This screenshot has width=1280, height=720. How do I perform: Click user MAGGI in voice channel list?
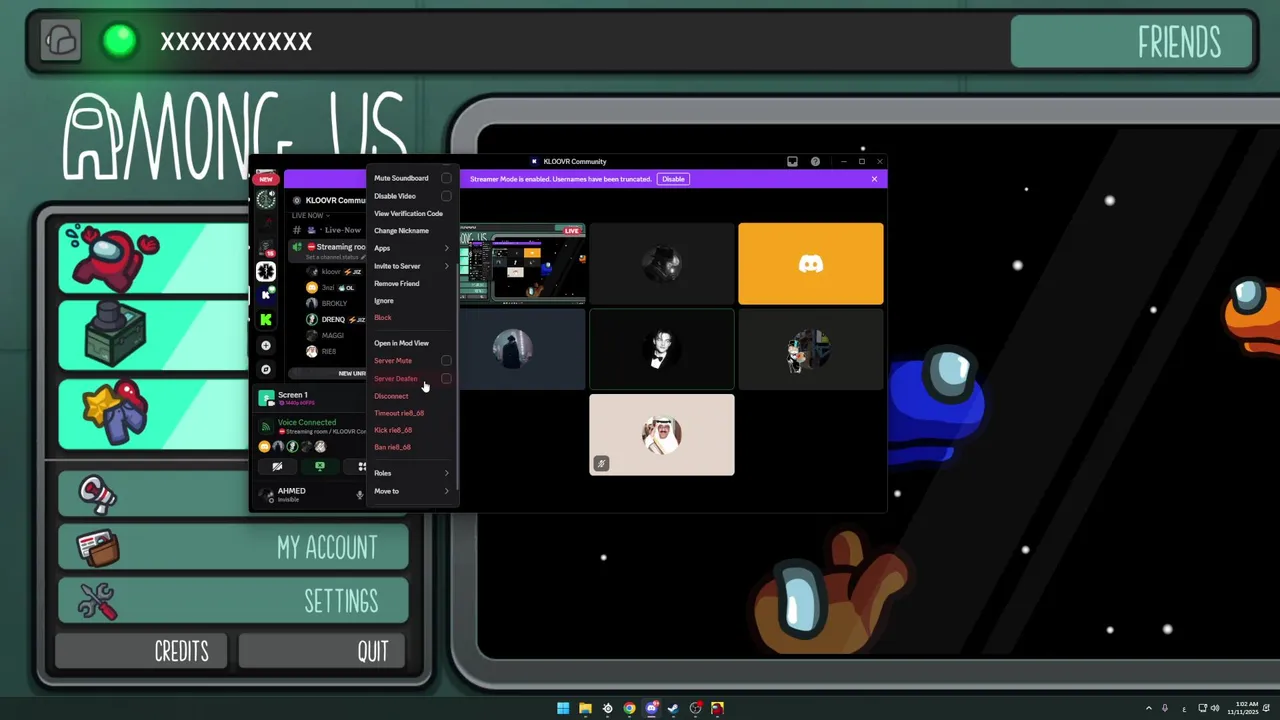tap(334, 335)
